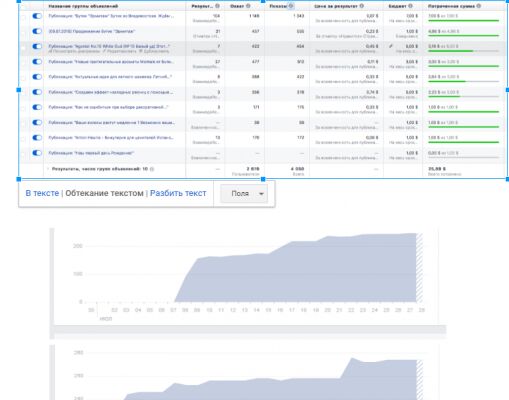This screenshot has height=400, width=509.
Task: Select the 'Обтекание текстом' wrap option
Action: [104, 193]
